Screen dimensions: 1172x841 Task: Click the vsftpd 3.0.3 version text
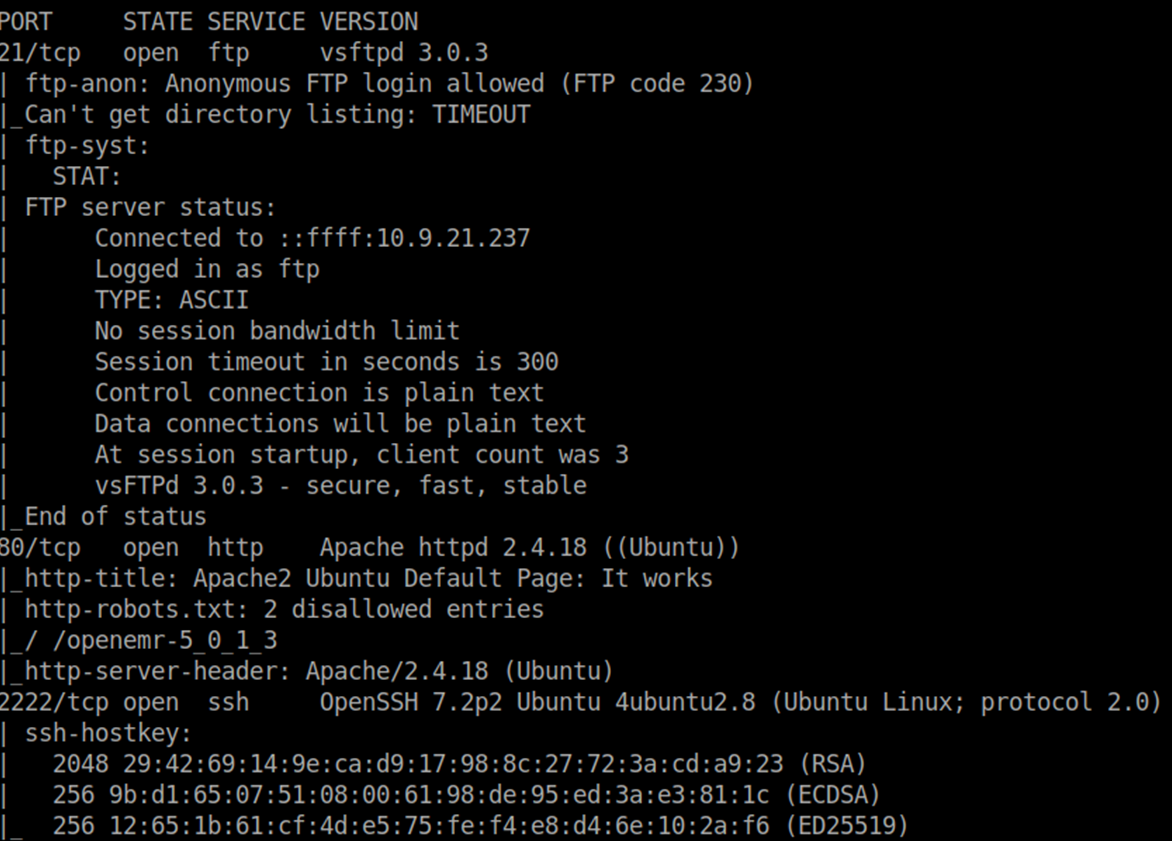(x=404, y=52)
